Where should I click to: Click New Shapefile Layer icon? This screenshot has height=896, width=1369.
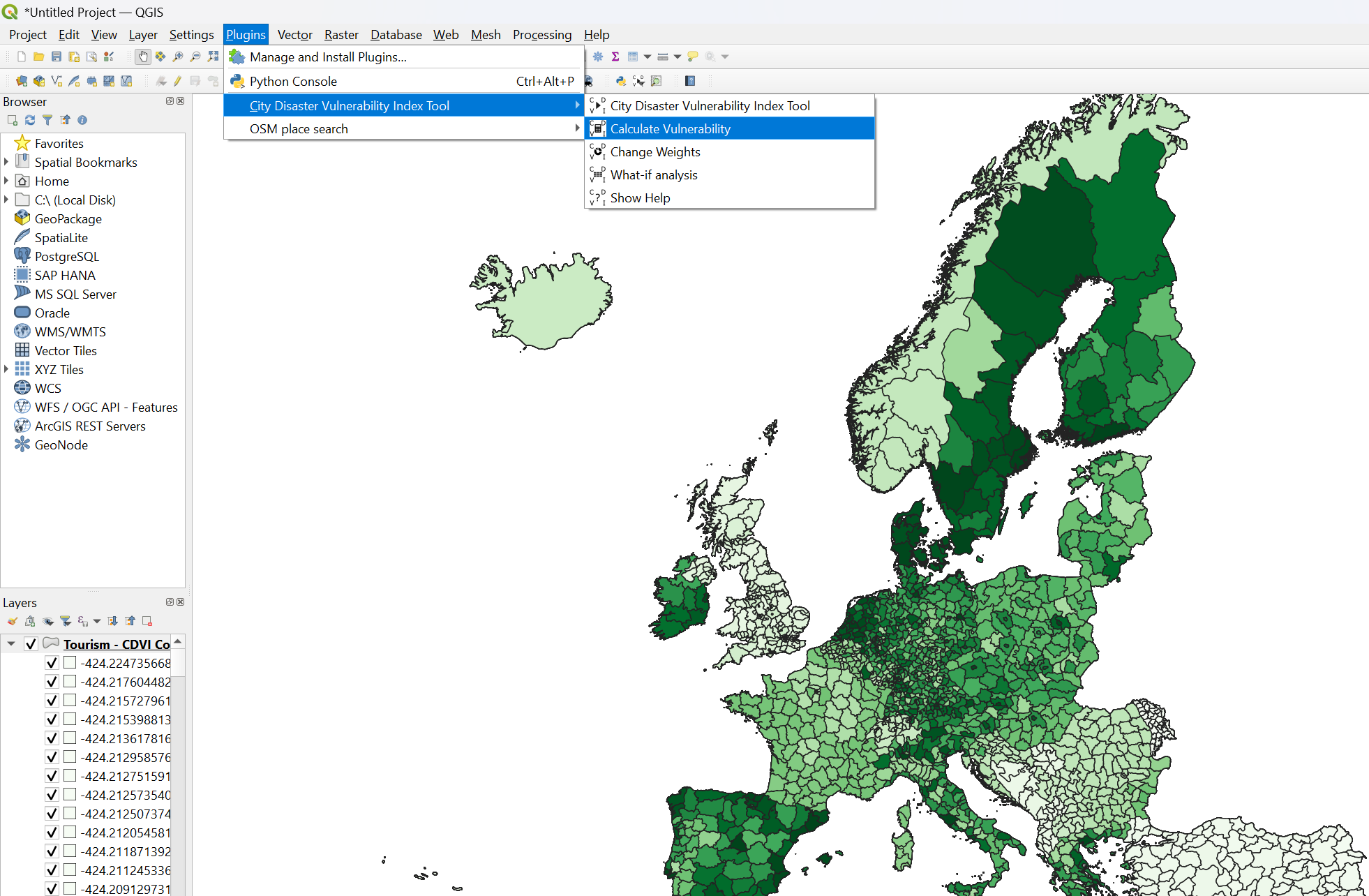(x=57, y=81)
